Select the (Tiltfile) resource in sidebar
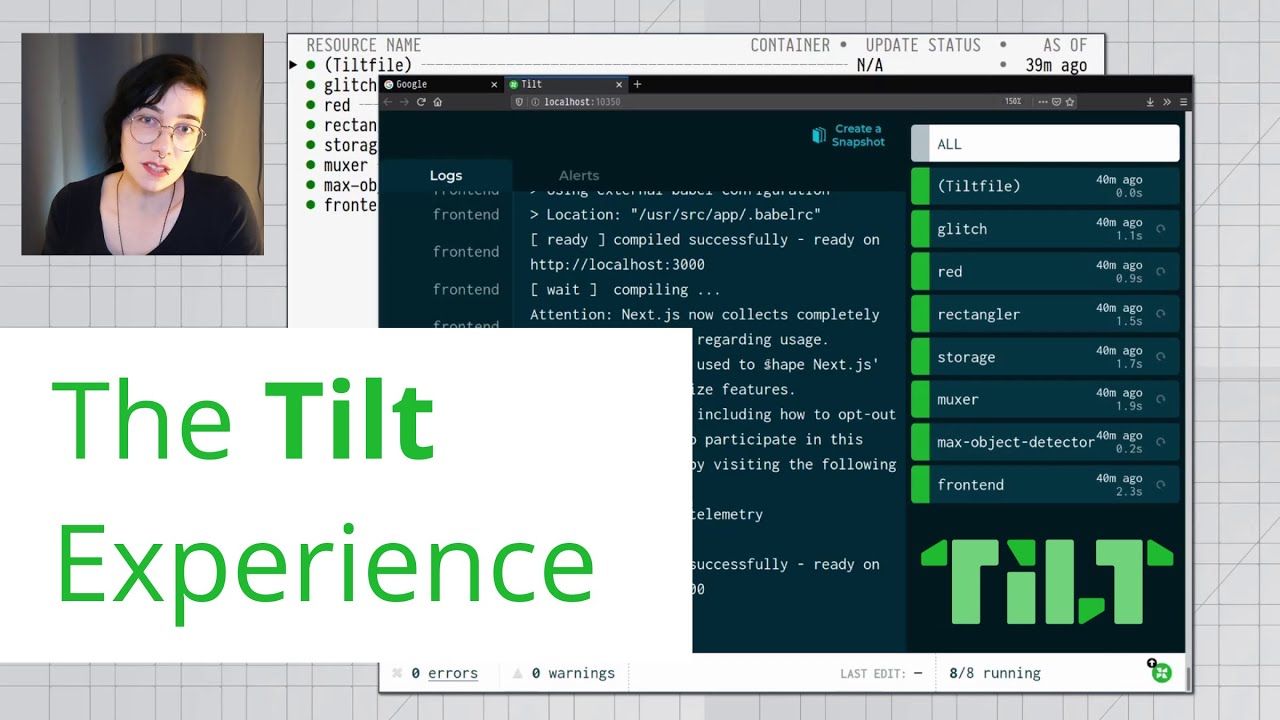This screenshot has height=720, width=1280. tap(1045, 186)
